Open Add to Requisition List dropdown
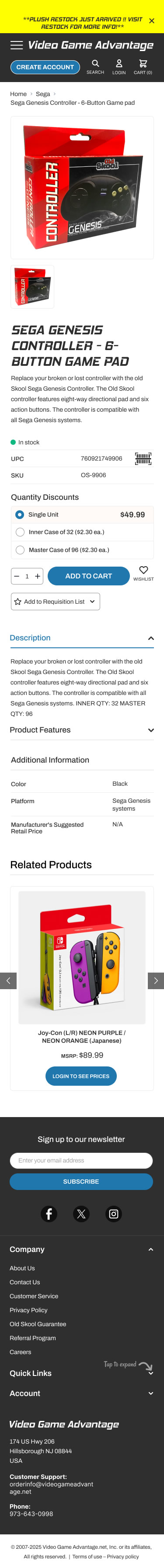The height and width of the screenshot is (1568, 164). click(x=56, y=602)
